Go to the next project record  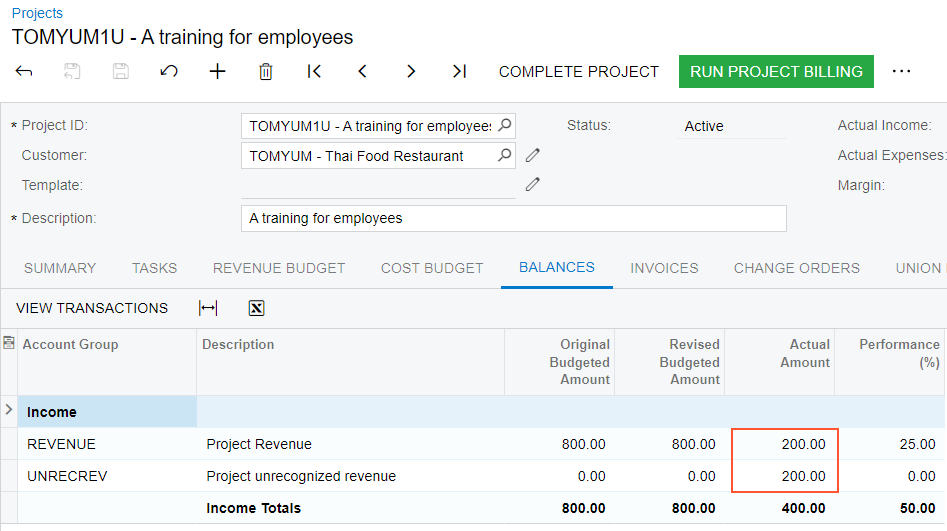pos(411,71)
